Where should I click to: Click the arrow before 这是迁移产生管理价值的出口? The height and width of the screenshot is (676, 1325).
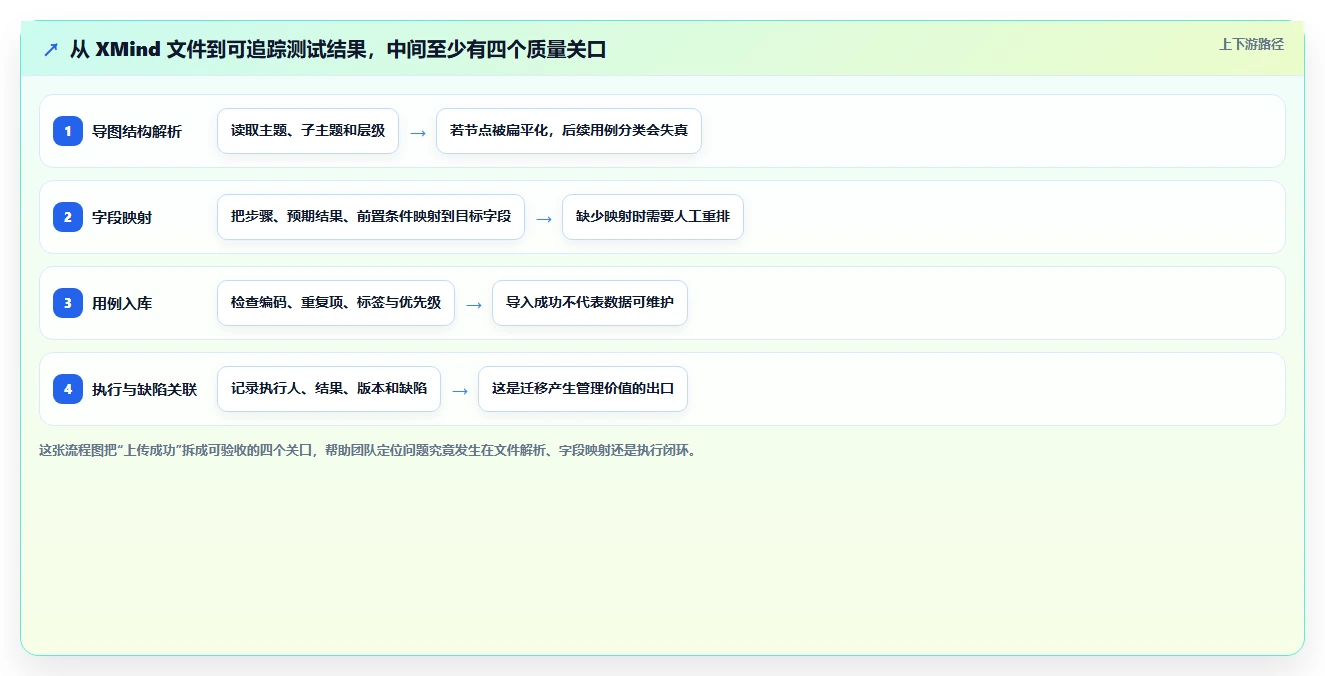[460, 390]
